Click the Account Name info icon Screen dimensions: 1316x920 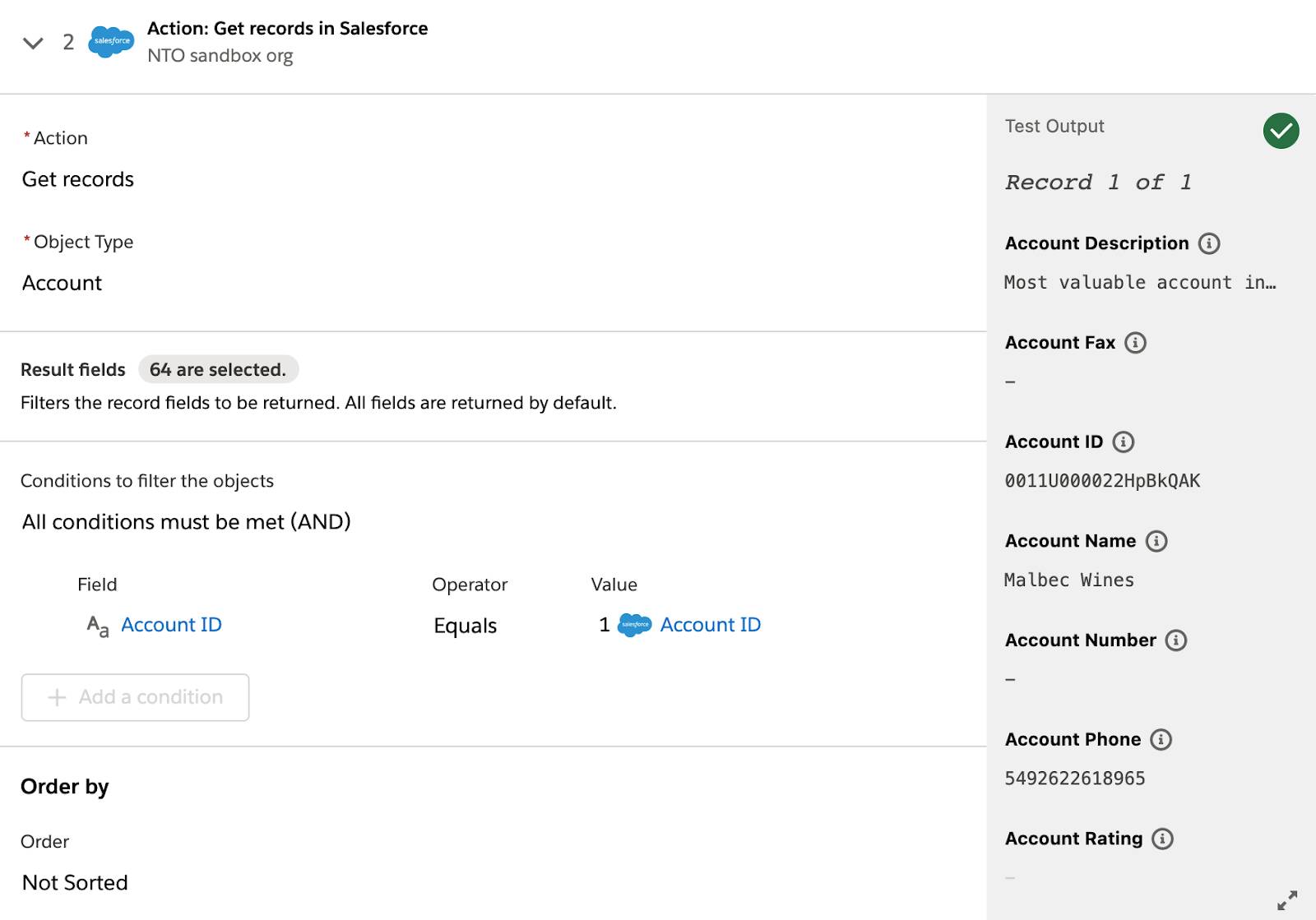coord(1156,541)
